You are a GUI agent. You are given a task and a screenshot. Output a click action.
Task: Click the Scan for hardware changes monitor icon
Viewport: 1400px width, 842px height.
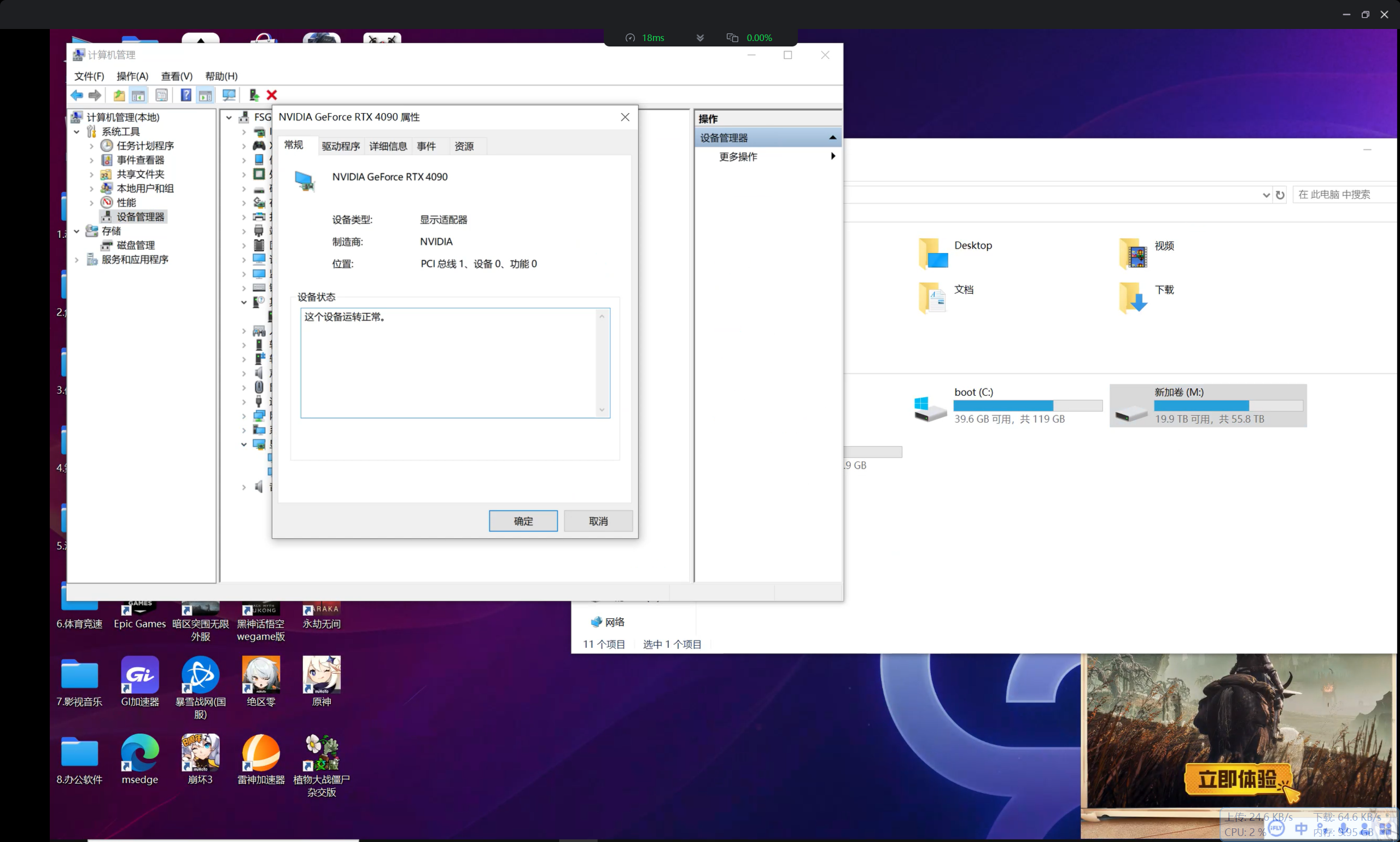tap(229, 95)
